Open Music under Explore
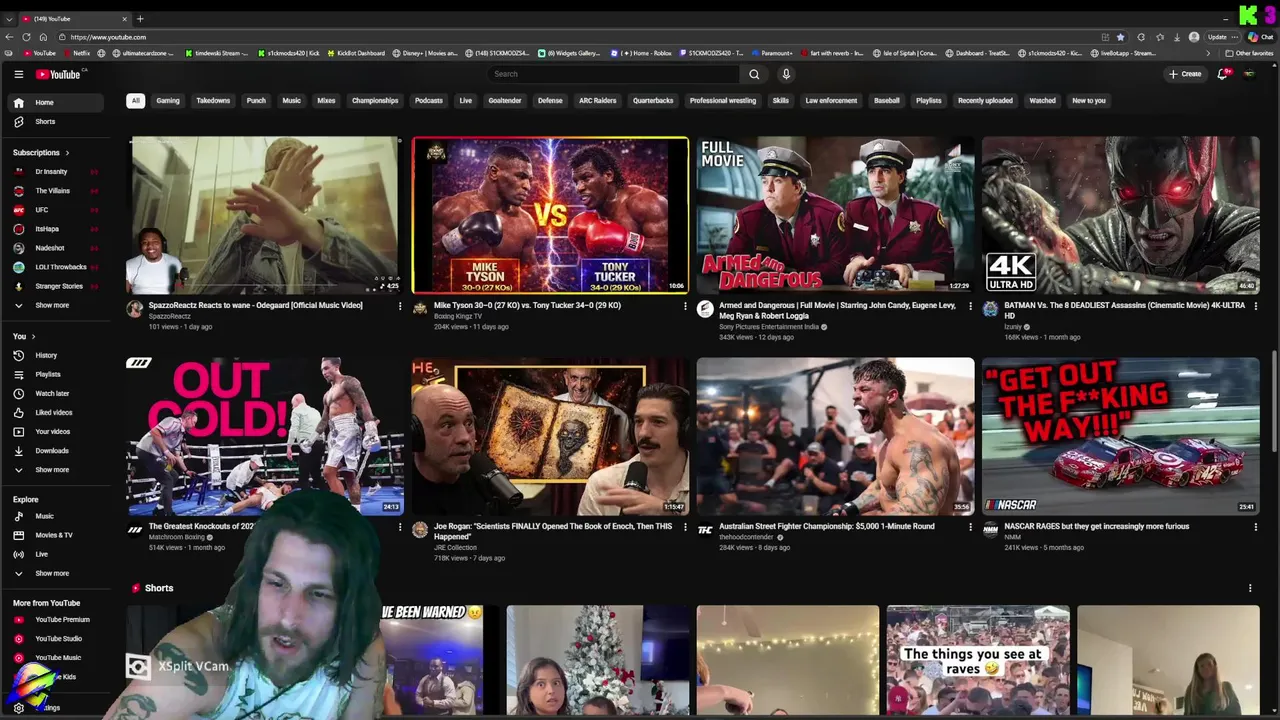 56,516
